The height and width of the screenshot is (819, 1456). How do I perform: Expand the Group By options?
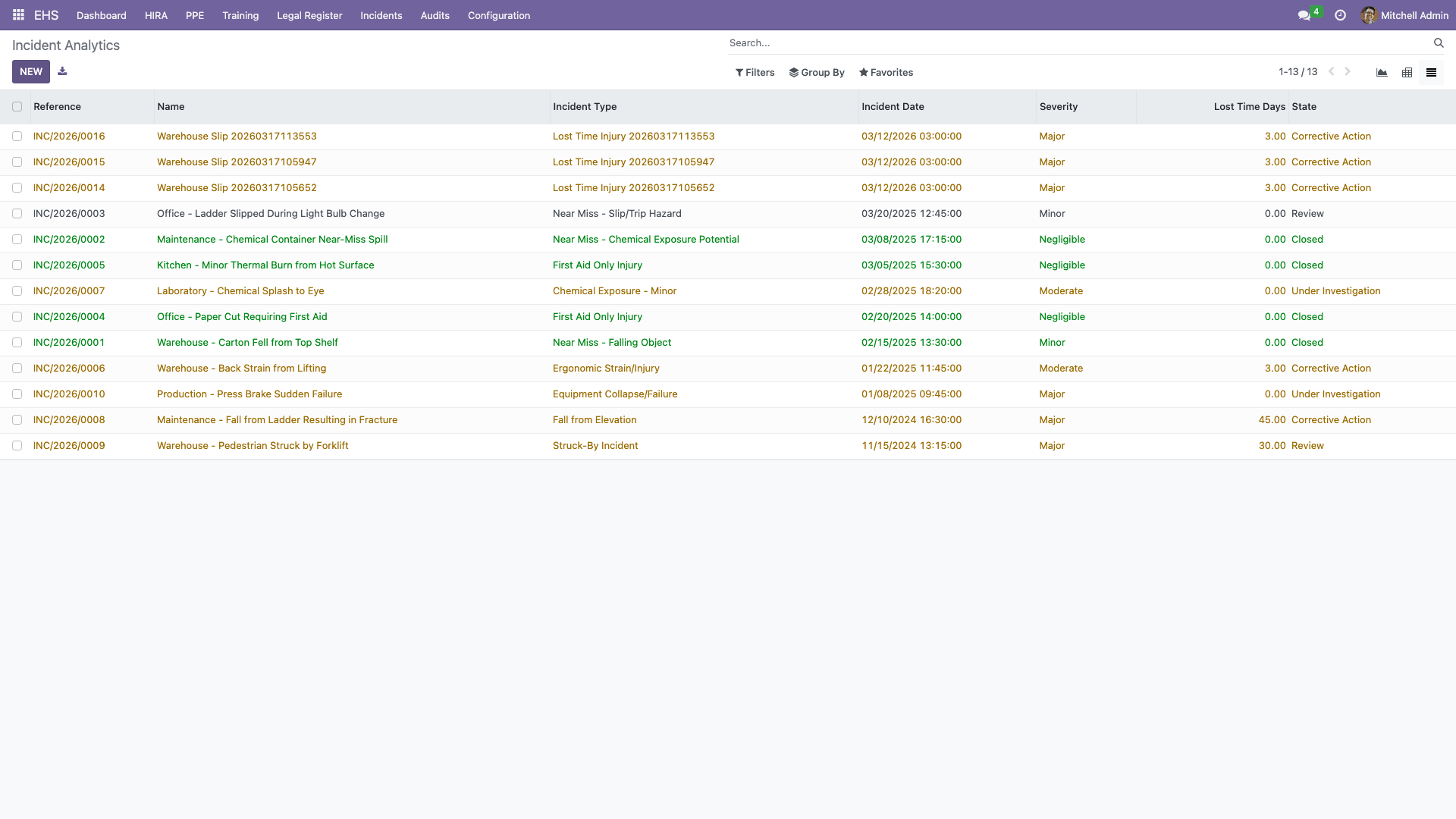[817, 72]
